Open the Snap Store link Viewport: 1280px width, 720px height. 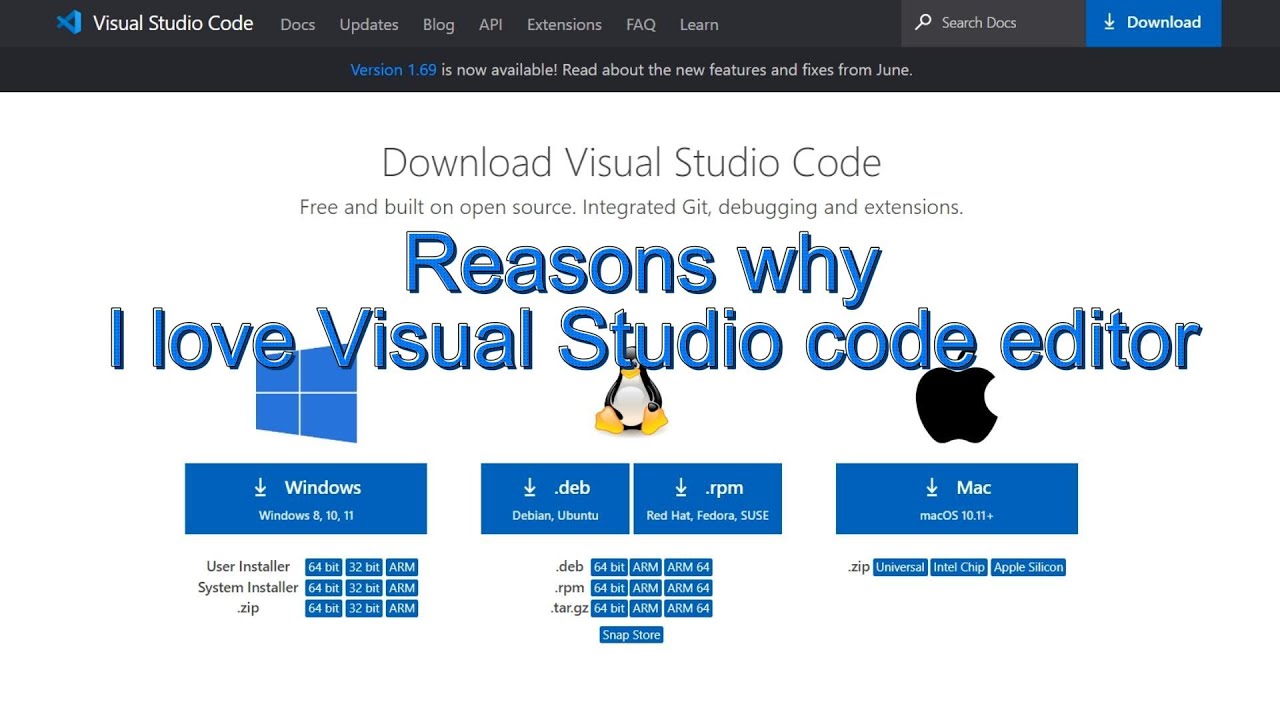631,635
